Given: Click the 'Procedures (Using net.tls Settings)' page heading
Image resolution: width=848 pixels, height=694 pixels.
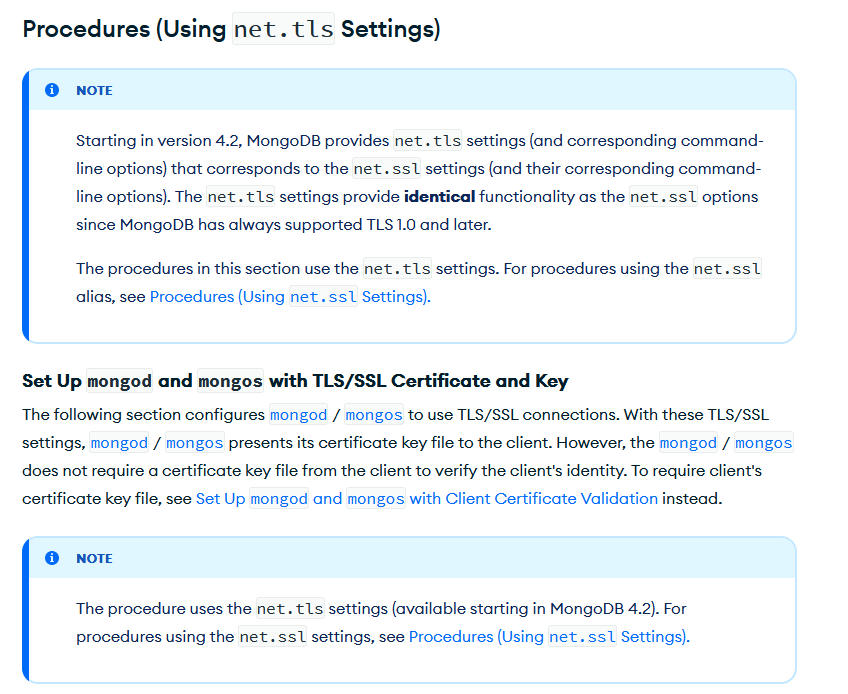Looking at the screenshot, I should coord(231,29).
